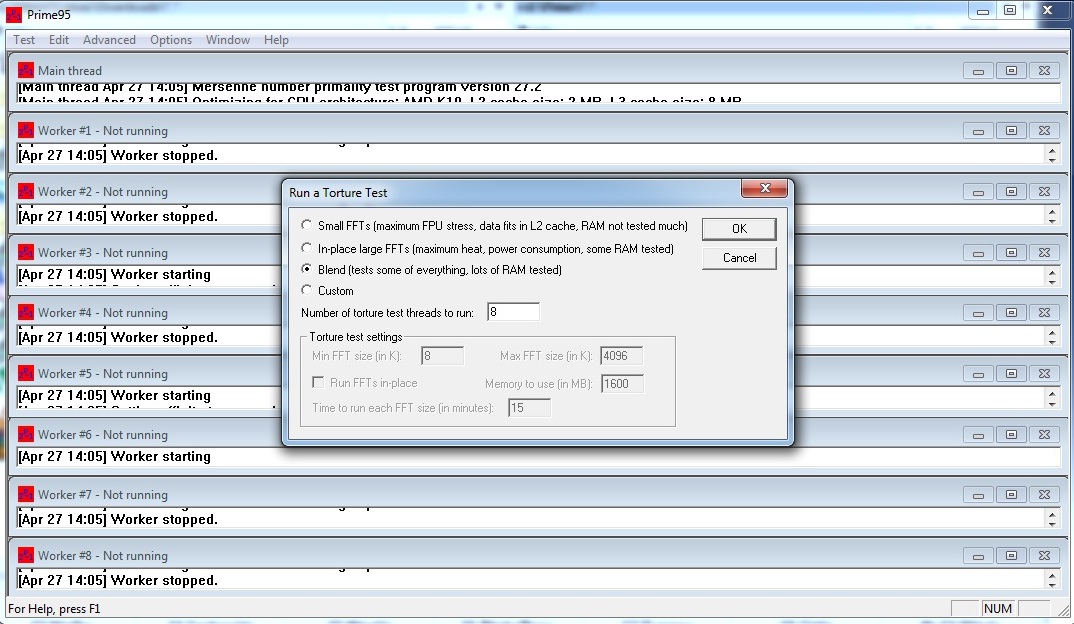
Task: Open the Window menu
Action: (227, 40)
